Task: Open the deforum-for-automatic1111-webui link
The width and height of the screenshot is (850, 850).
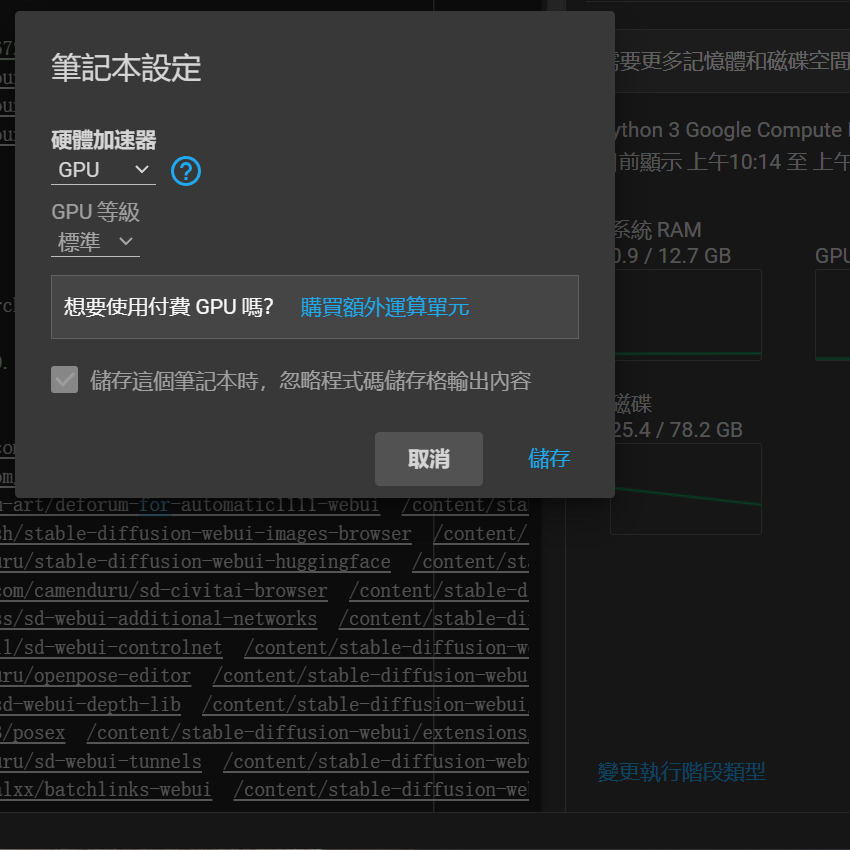Action: click(190, 505)
